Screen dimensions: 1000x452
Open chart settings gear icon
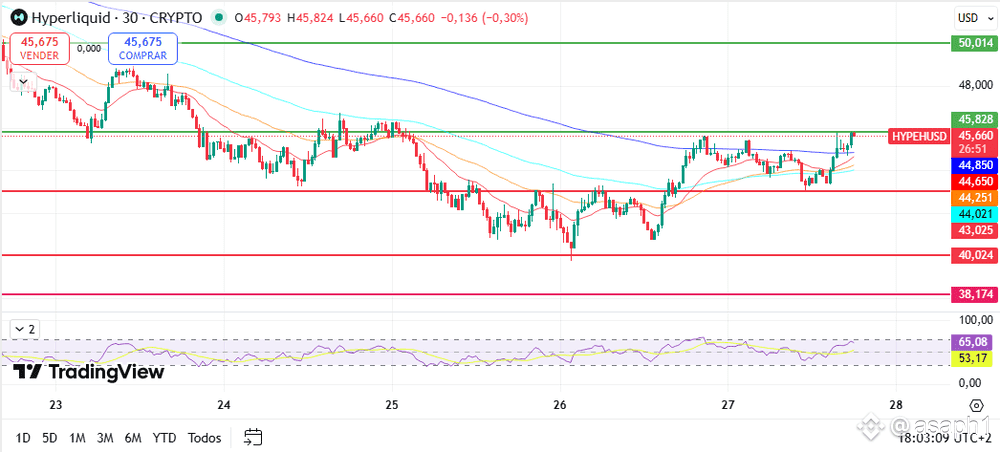(x=975, y=406)
